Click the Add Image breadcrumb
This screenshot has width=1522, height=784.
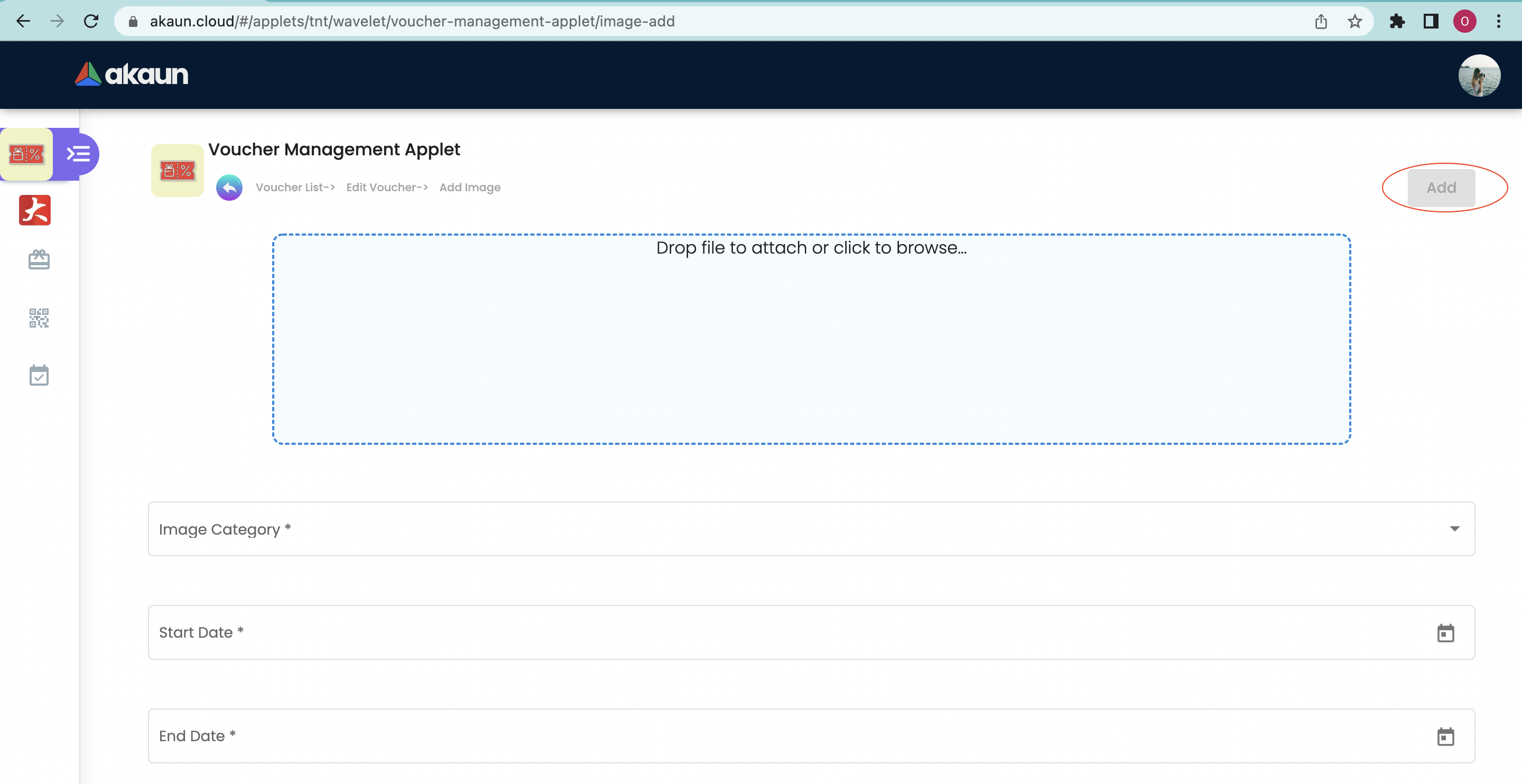(x=470, y=188)
